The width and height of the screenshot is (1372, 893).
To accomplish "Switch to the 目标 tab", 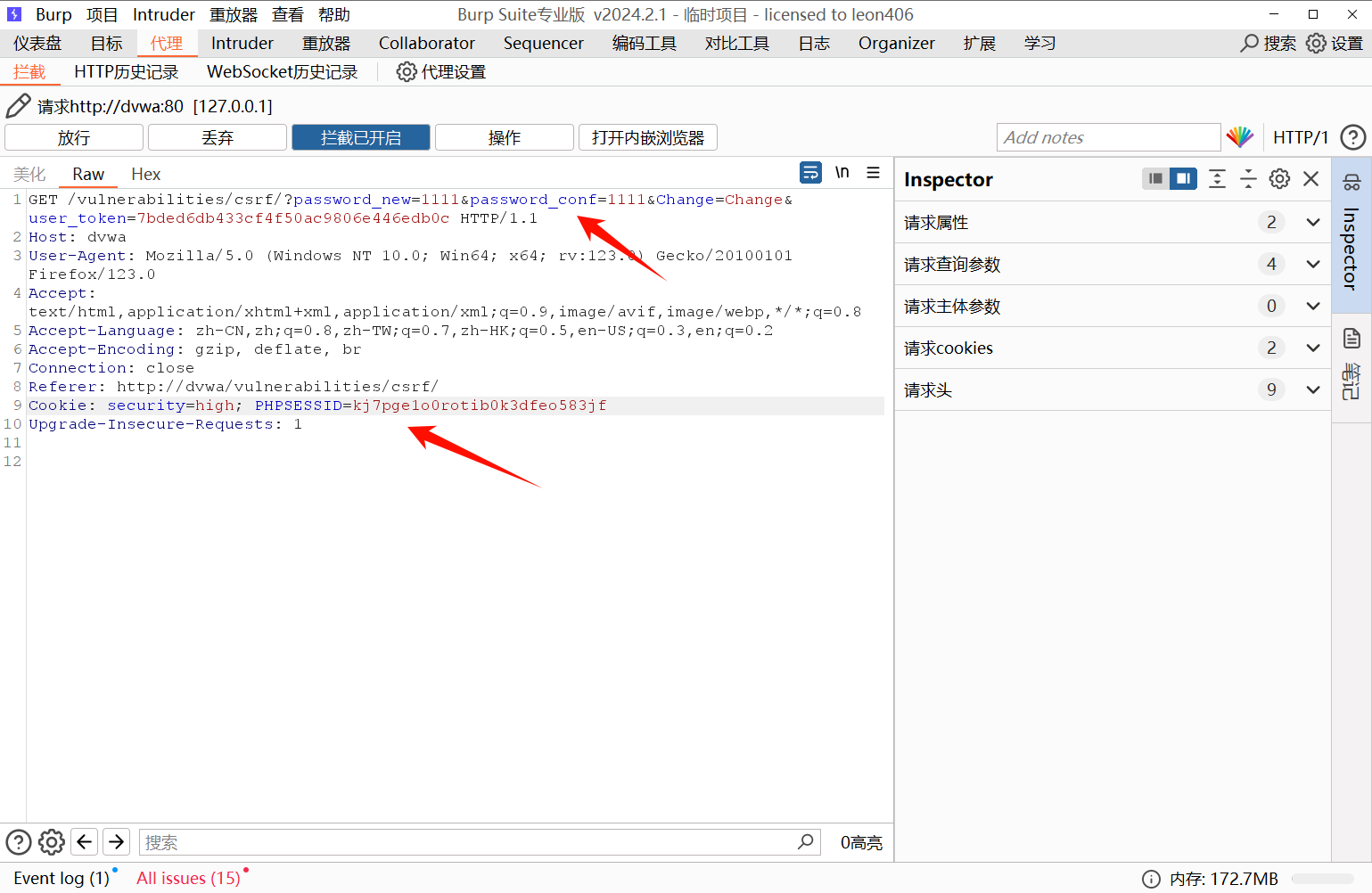I will (106, 43).
